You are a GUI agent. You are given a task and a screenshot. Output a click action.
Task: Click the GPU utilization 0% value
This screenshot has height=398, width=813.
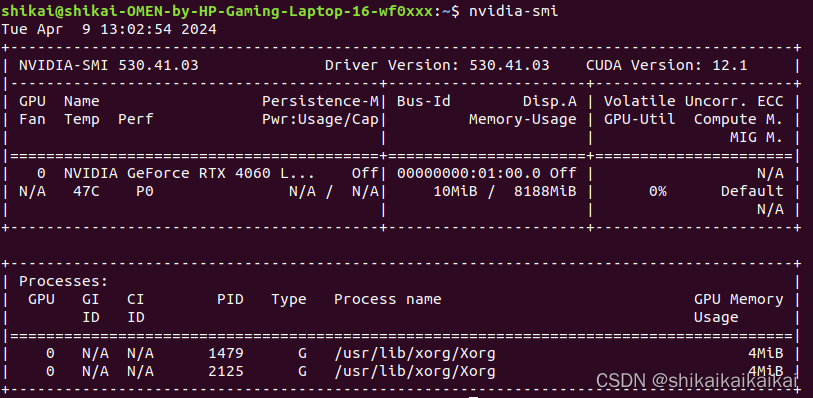point(657,191)
